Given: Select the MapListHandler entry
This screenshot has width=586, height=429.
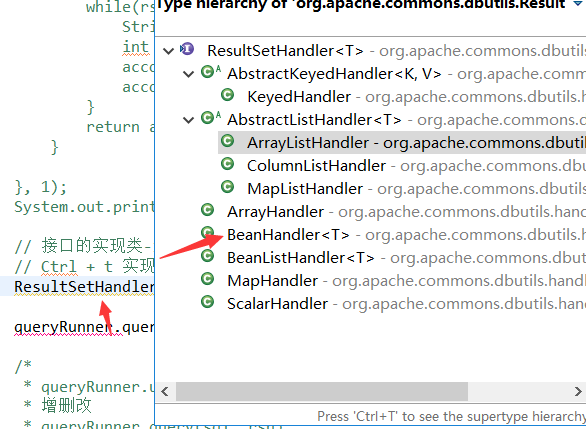Looking at the screenshot, I should [x=305, y=189].
